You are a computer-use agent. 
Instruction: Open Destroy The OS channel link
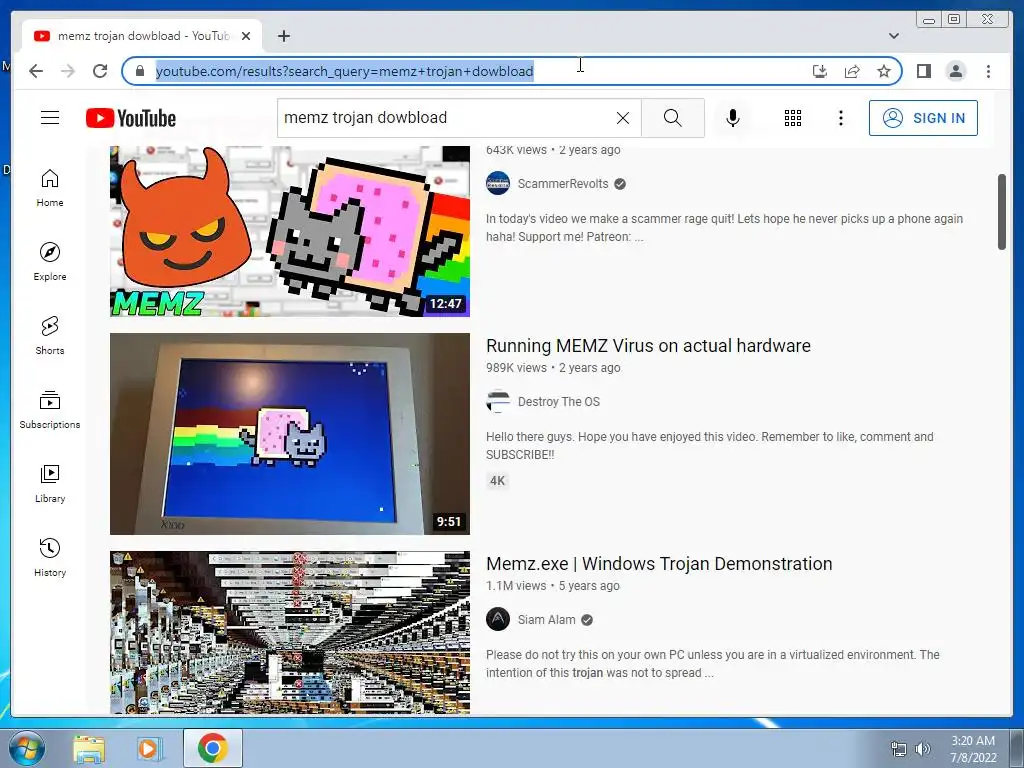[558, 402]
